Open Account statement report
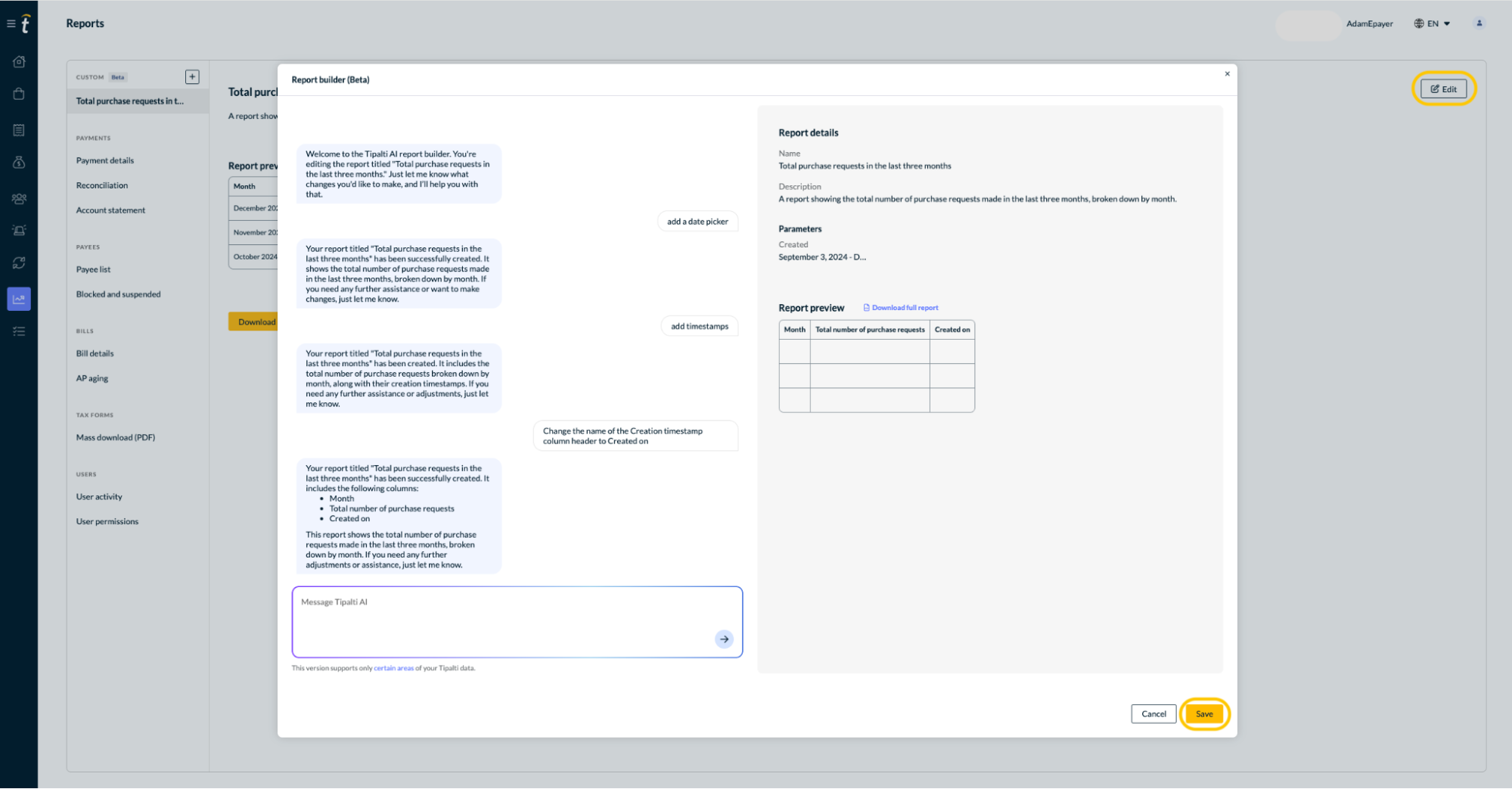1512x789 pixels. [x=110, y=210]
